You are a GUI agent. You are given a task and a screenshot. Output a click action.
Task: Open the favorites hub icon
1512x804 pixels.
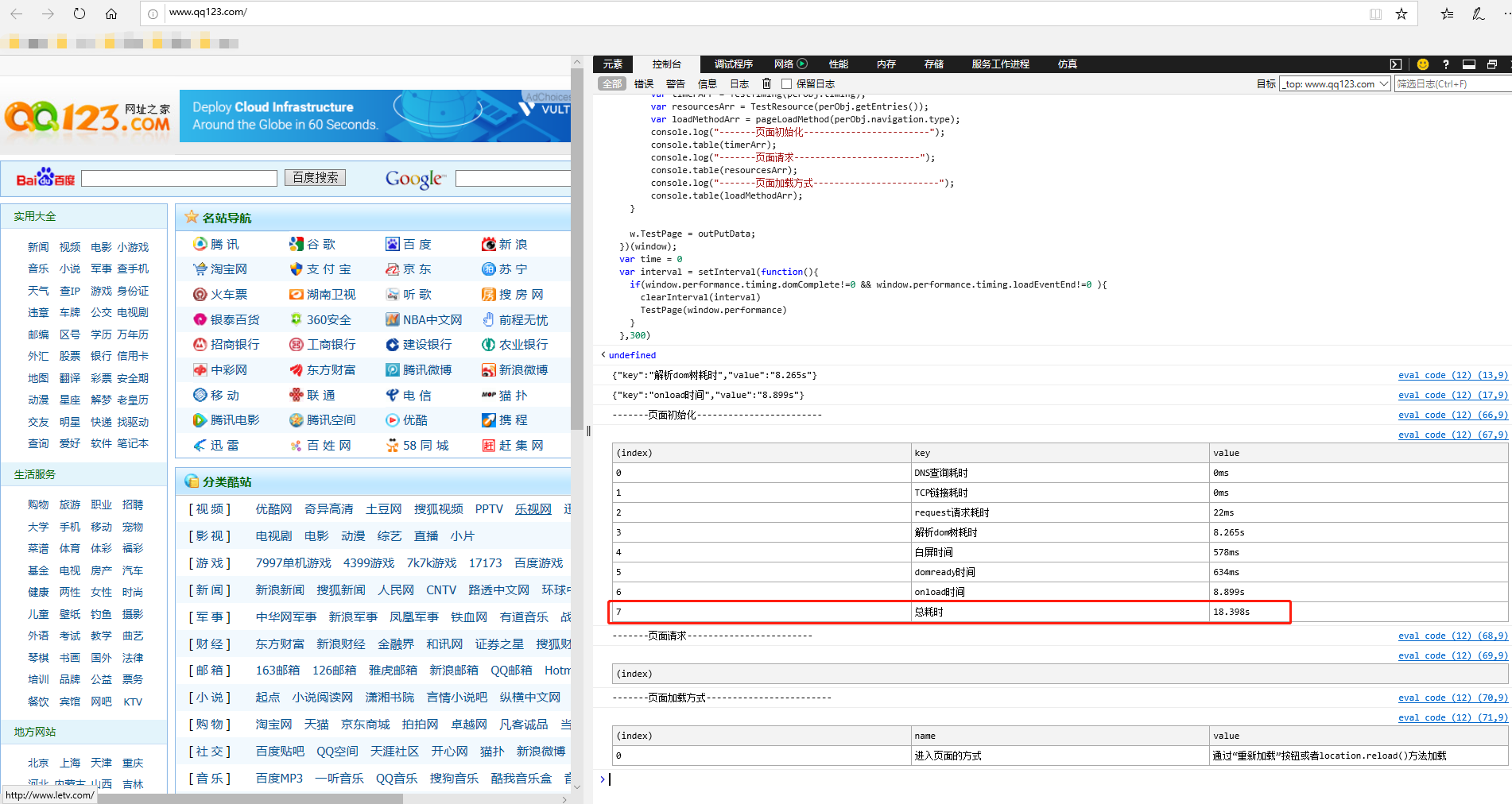point(1447,14)
